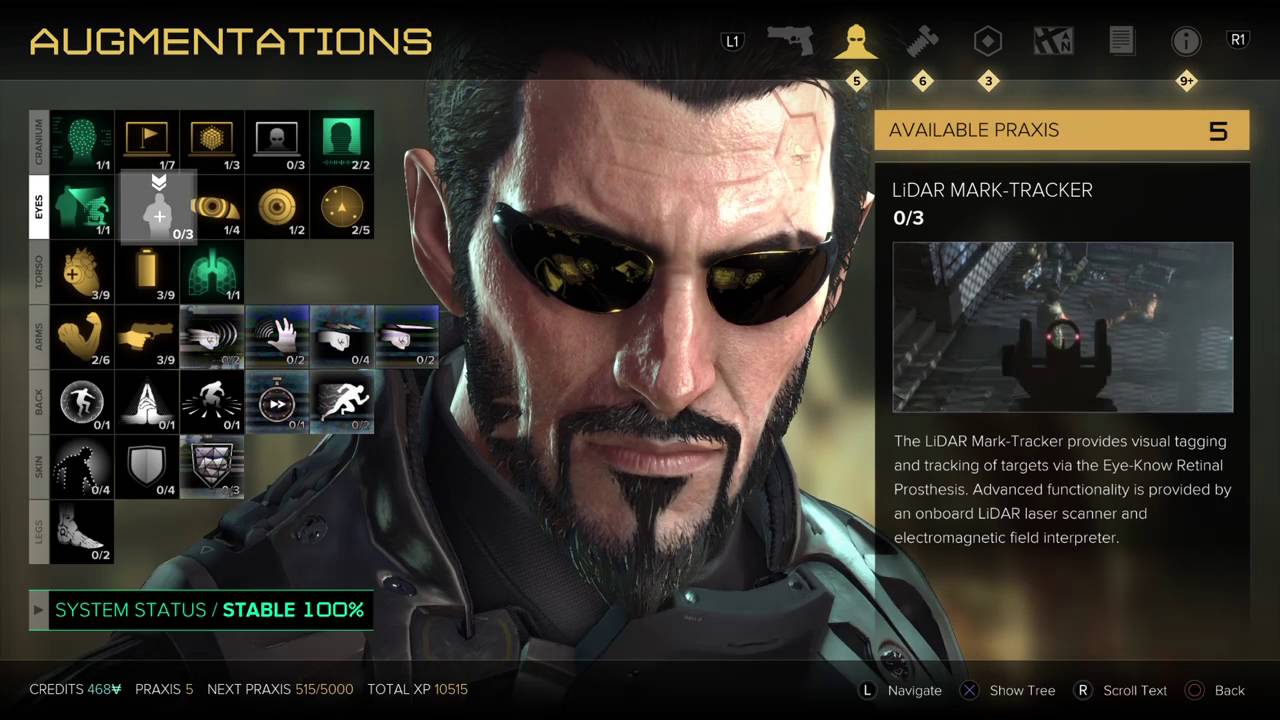Select the heart health augmentation 3/9
This screenshot has width=1280, height=720.
81,272
